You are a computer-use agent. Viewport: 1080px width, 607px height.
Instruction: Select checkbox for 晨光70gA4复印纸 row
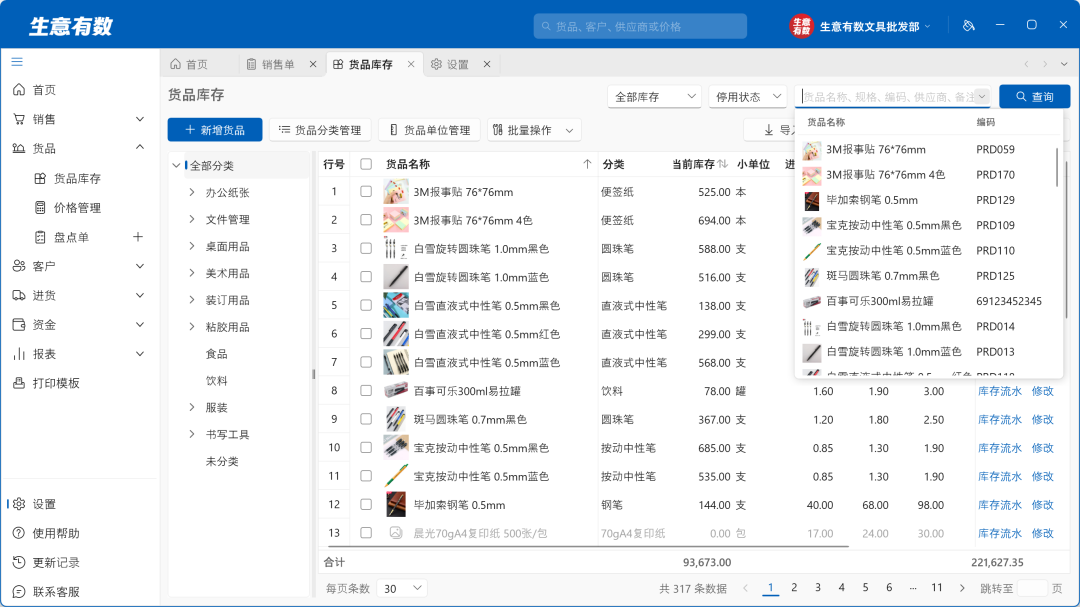click(x=366, y=533)
